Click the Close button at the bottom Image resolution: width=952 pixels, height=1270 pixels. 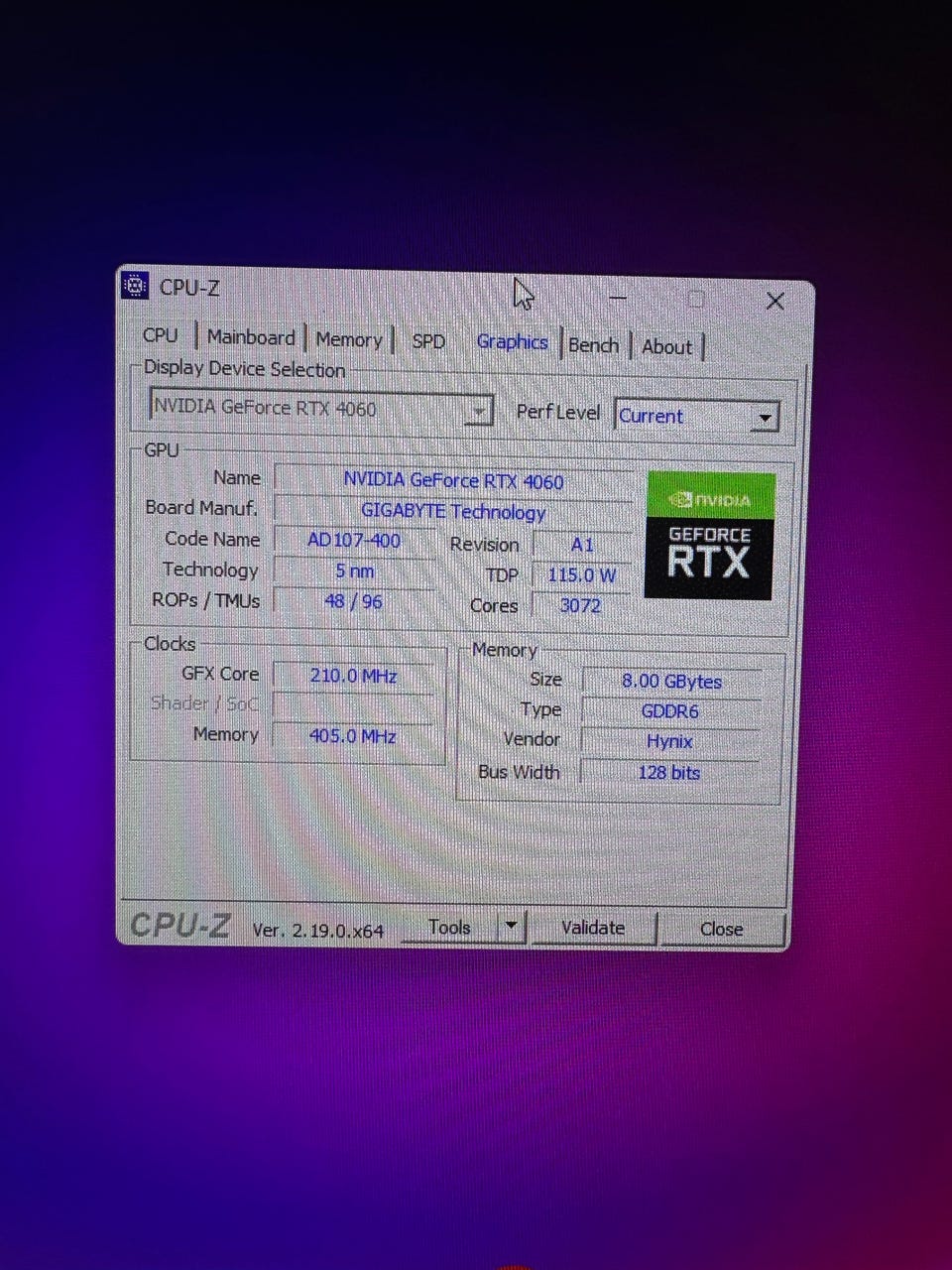click(722, 930)
